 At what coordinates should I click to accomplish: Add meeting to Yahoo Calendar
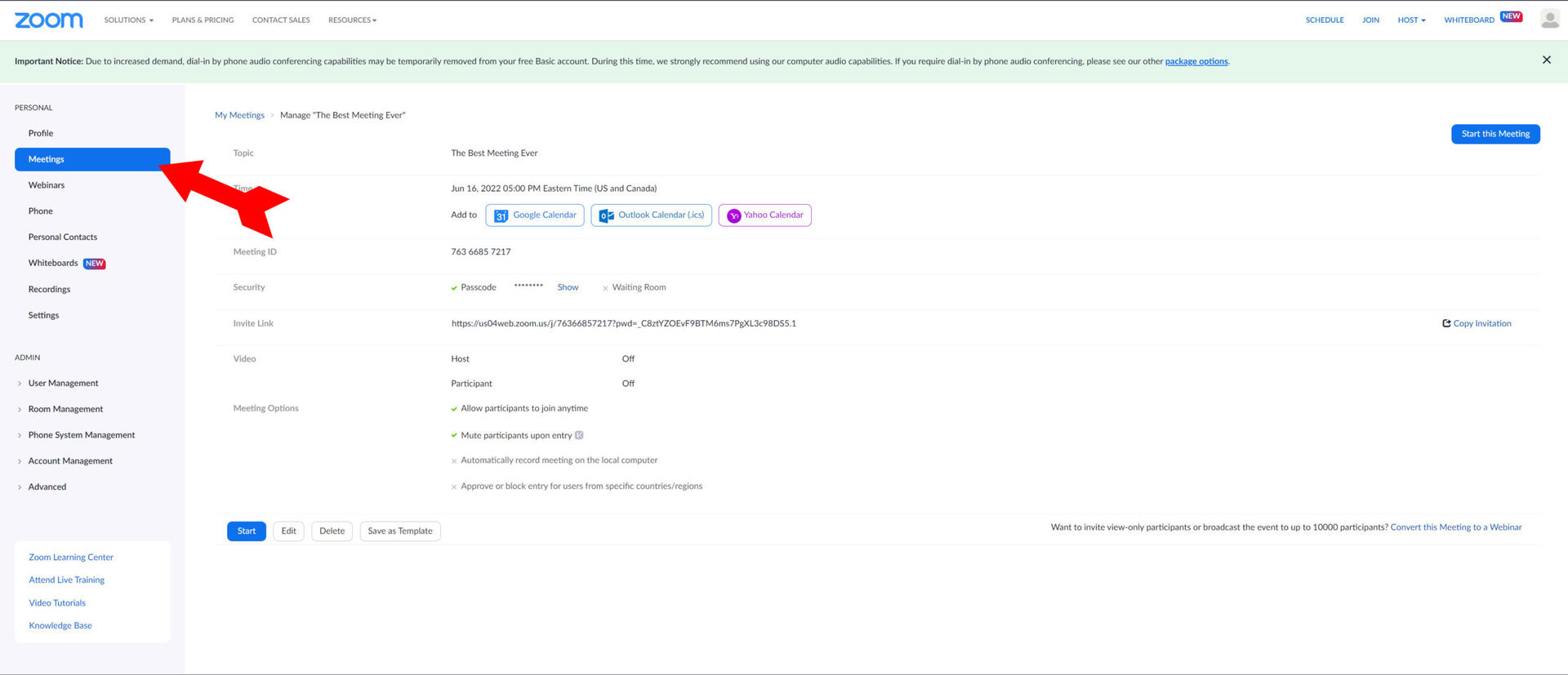point(765,215)
